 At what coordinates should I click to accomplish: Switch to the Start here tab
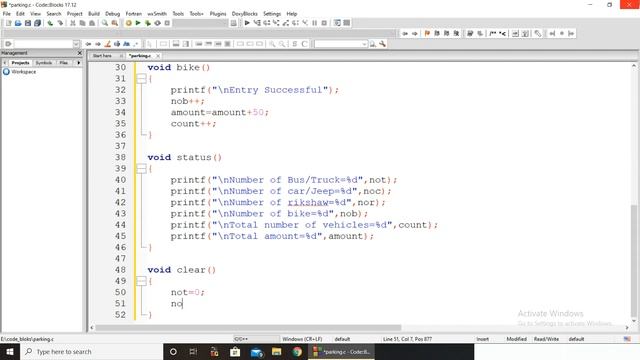pyautogui.click(x=102, y=56)
